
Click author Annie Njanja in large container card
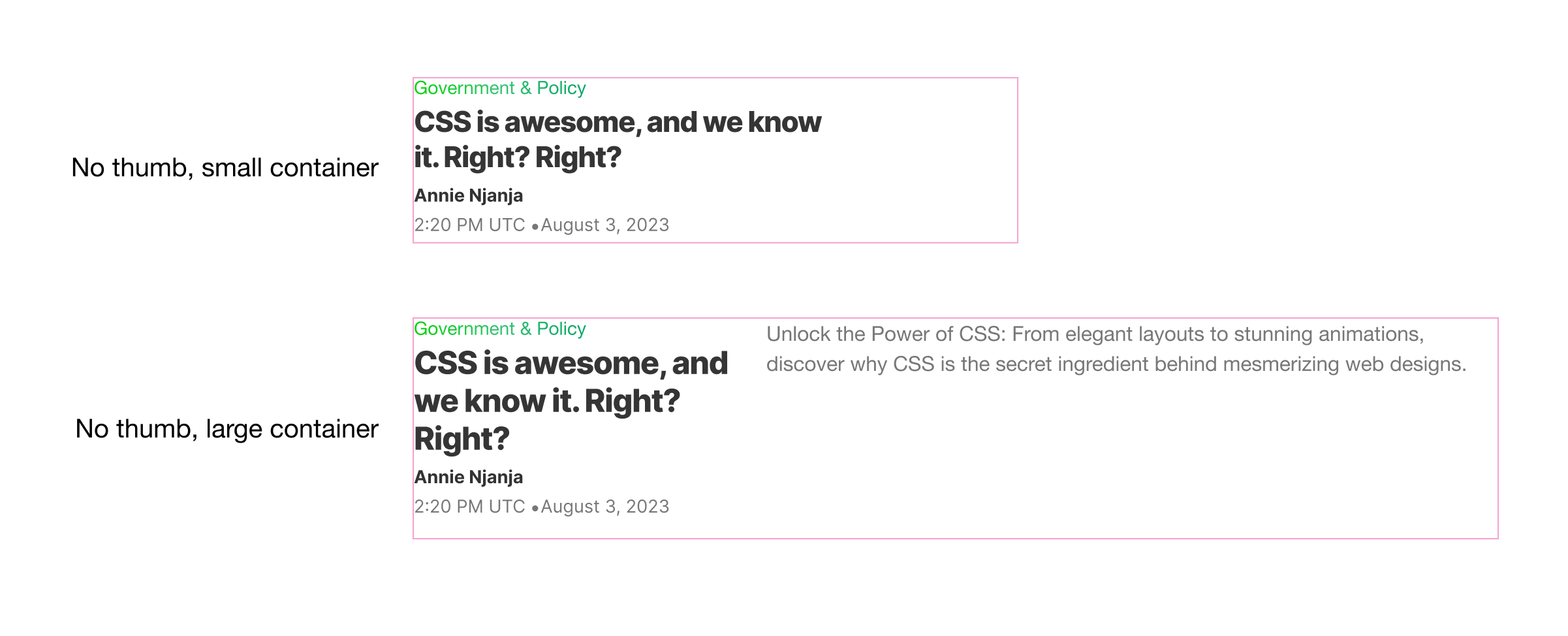coord(468,477)
